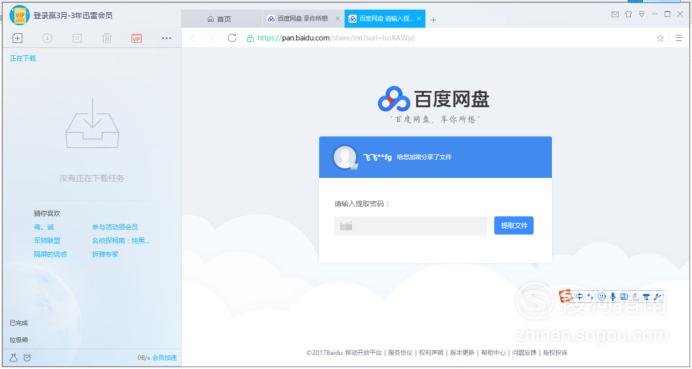The height and width of the screenshot is (369, 692).
Task: Close the active 百度网盘 tab
Action: click(x=419, y=19)
